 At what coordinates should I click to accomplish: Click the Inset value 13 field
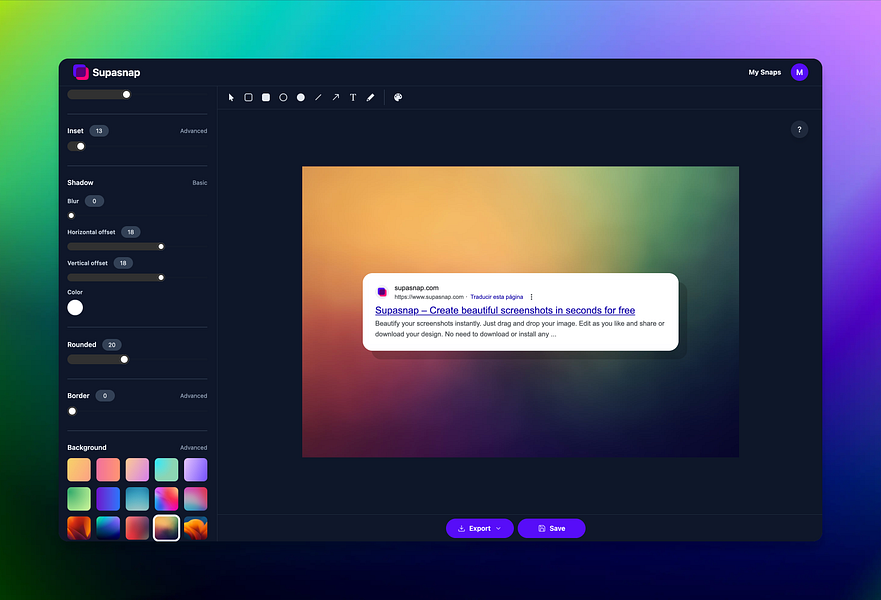coord(99,131)
